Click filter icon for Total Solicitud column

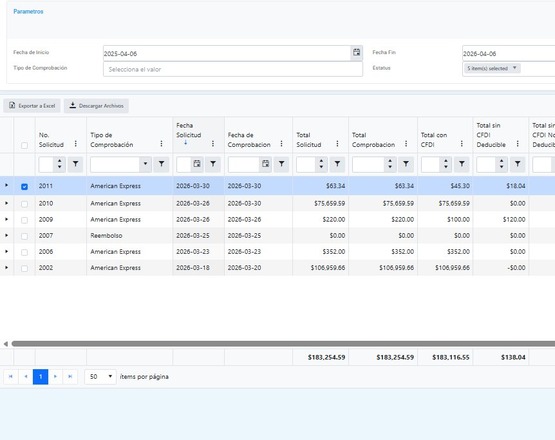[x=337, y=164]
